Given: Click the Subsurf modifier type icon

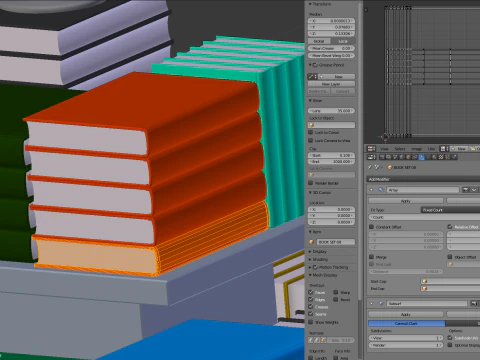Looking at the screenshot, I should 380,304.
